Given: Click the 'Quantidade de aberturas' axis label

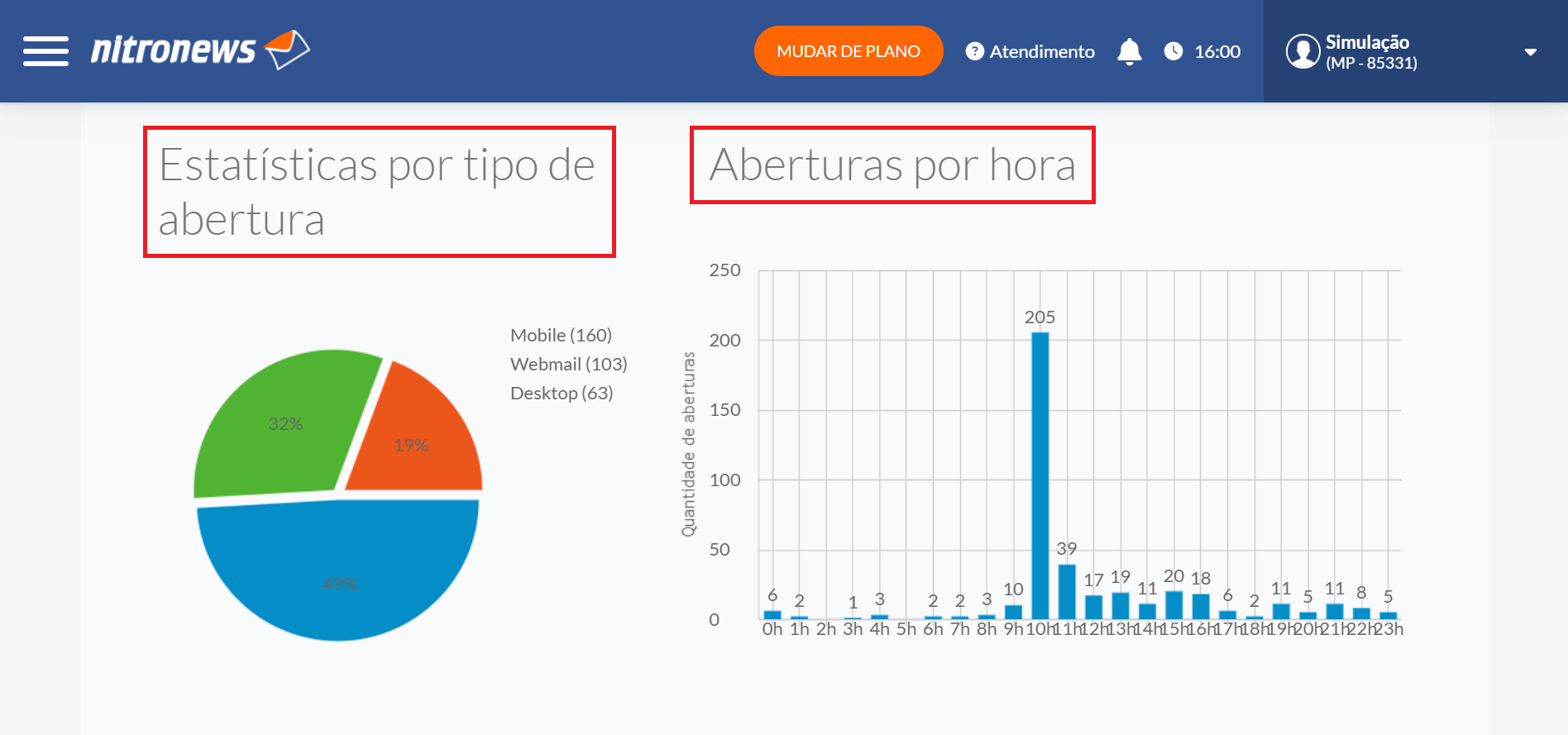Looking at the screenshot, I should point(688,444).
